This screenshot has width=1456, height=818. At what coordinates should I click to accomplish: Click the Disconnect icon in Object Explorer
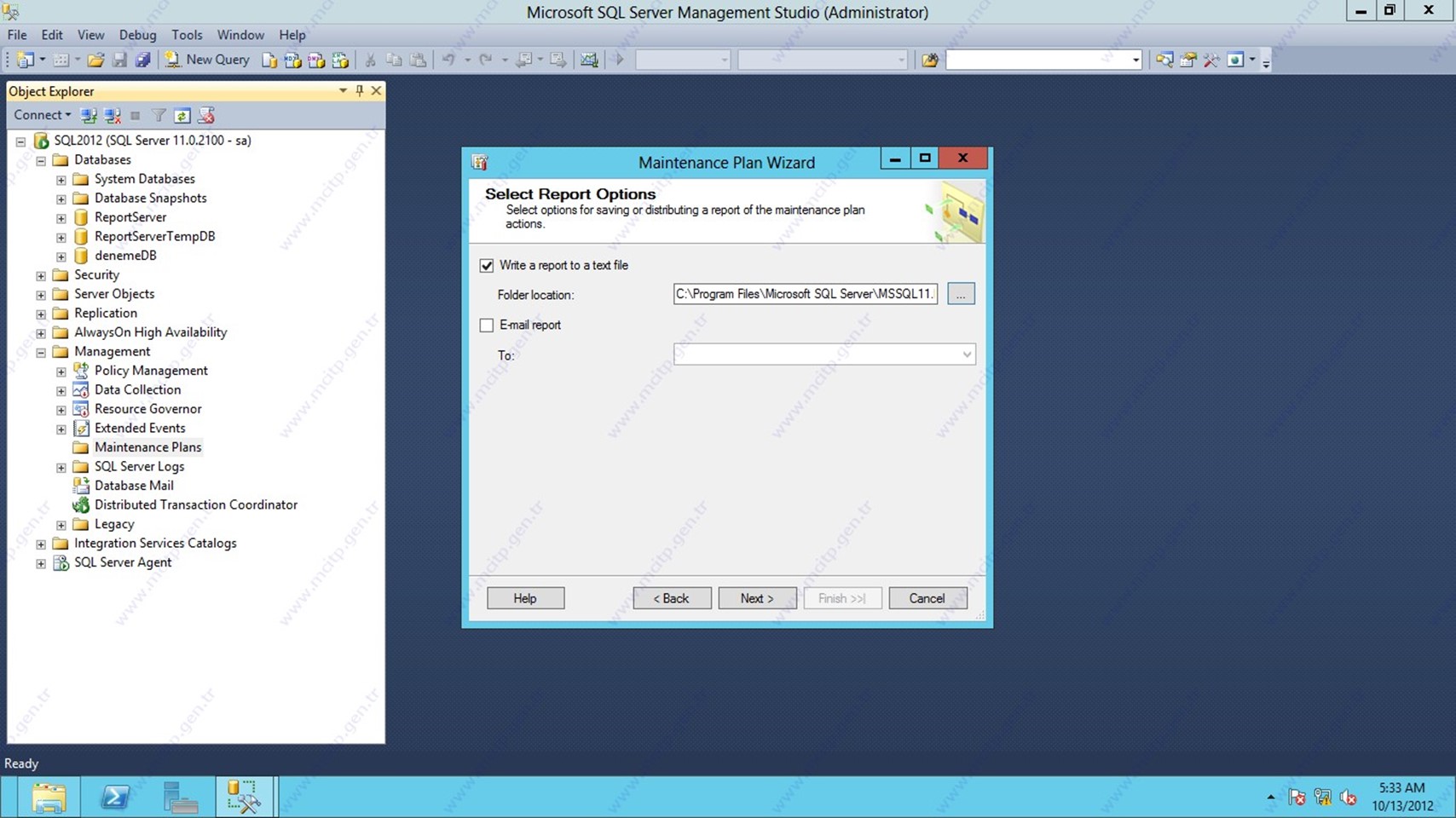[x=112, y=116]
